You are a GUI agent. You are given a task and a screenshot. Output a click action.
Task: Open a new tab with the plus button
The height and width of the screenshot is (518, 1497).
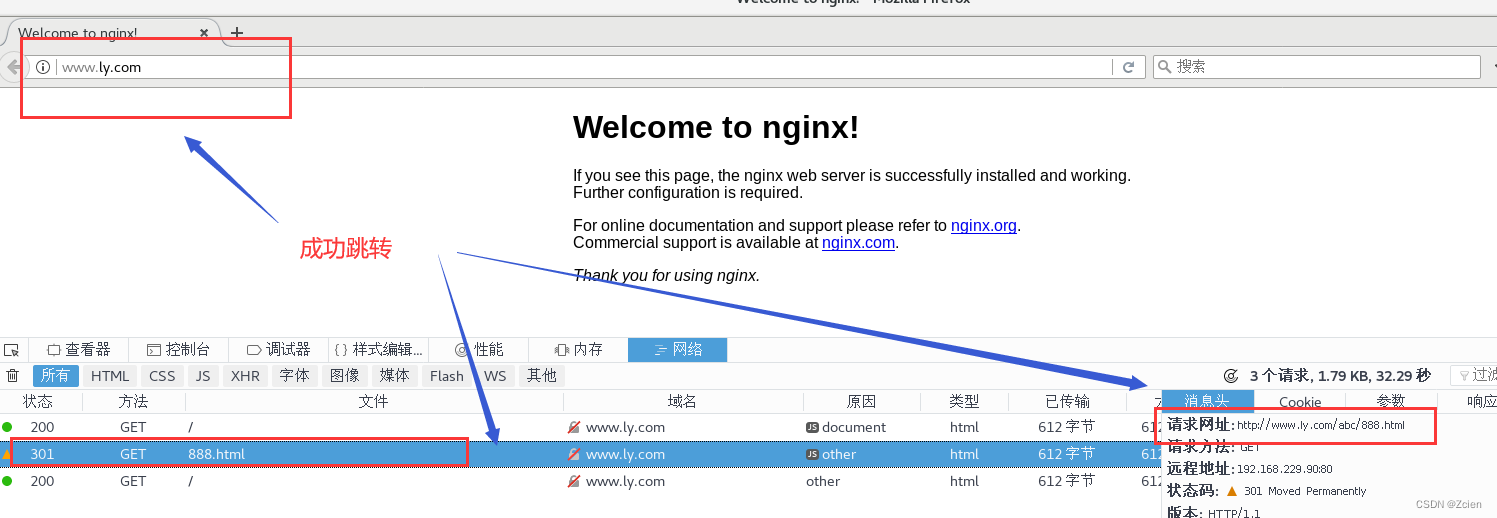237,32
